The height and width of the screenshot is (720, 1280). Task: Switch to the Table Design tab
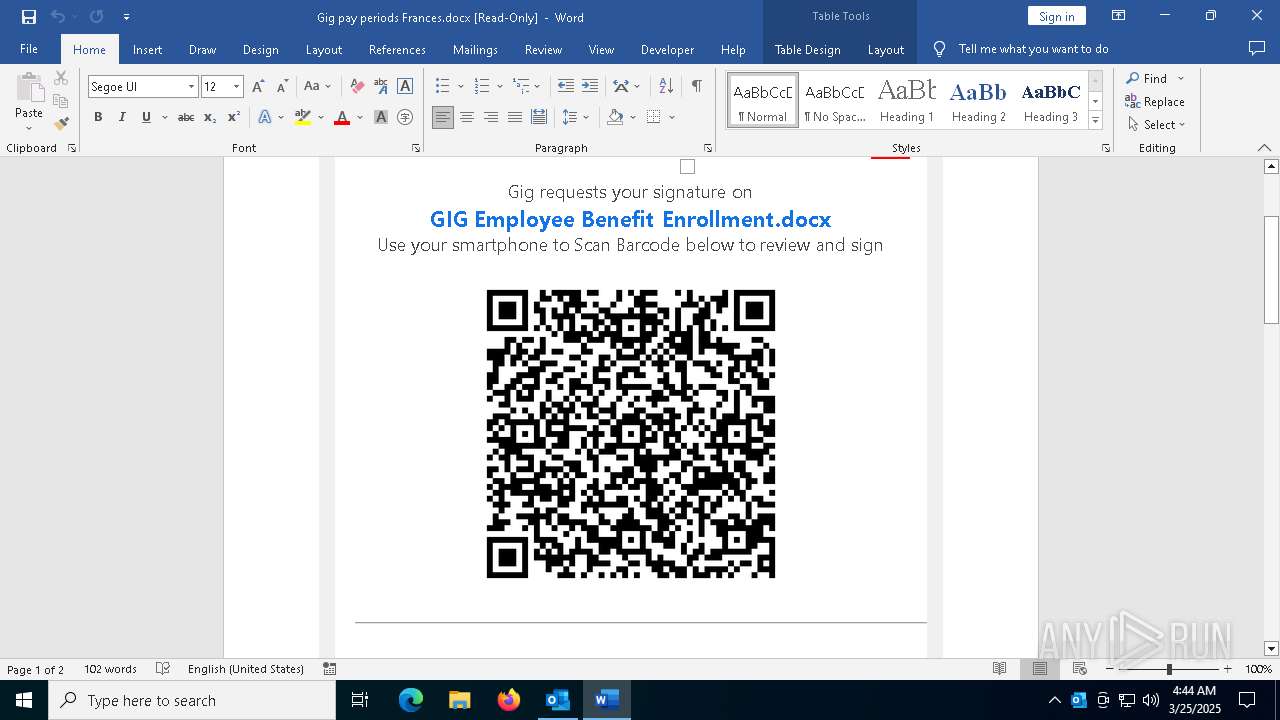pyautogui.click(x=807, y=49)
